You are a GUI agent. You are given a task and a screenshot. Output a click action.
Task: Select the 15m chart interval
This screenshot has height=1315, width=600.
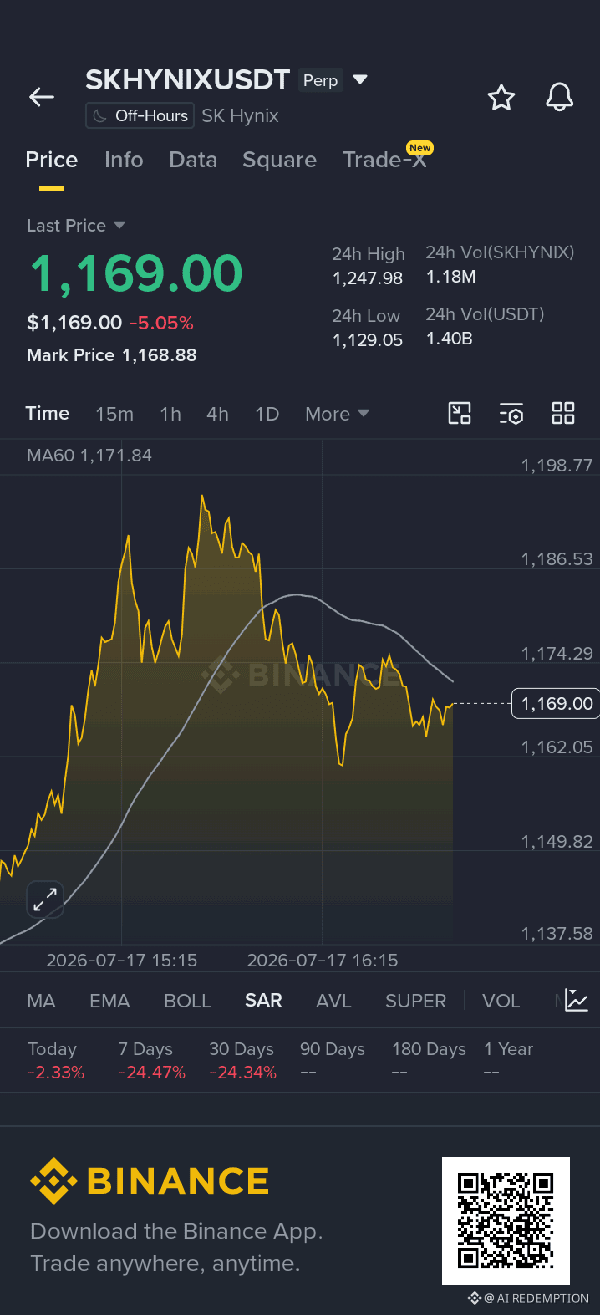click(x=114, y=414)
